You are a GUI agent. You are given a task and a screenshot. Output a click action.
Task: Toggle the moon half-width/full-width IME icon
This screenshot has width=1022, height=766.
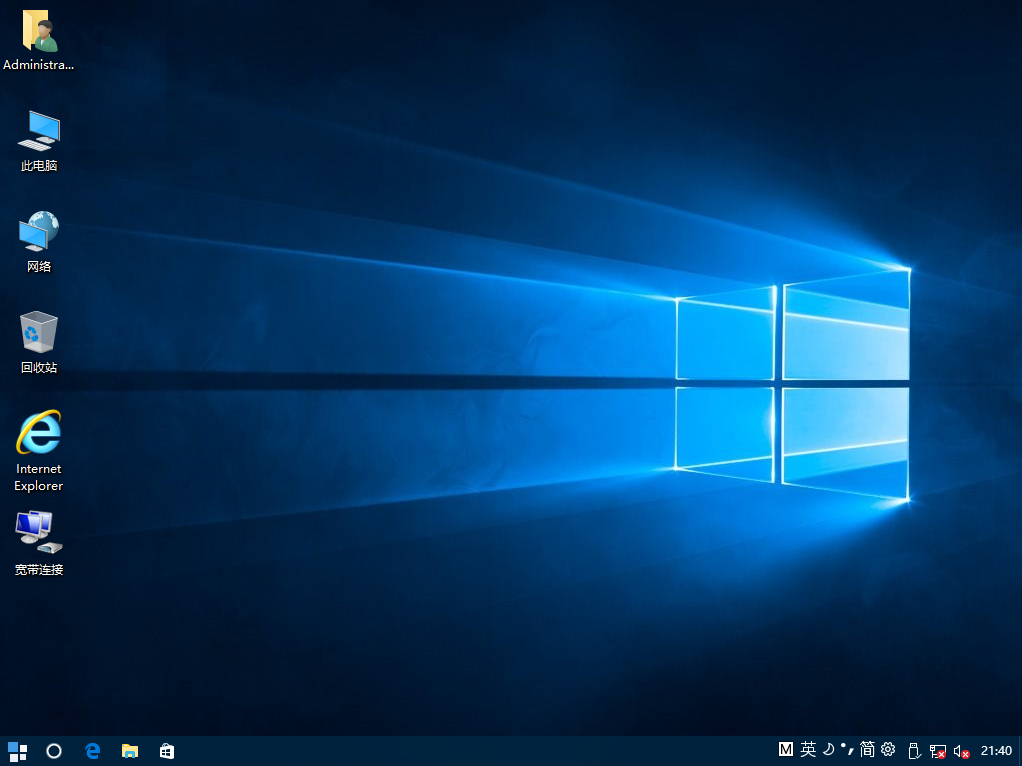click(828, 750)
